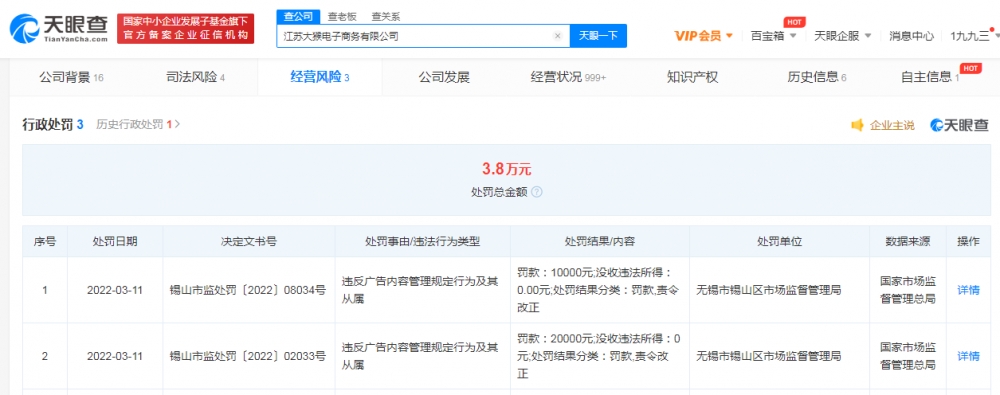Click the 企业主说 speaker icon

[857, 125]
